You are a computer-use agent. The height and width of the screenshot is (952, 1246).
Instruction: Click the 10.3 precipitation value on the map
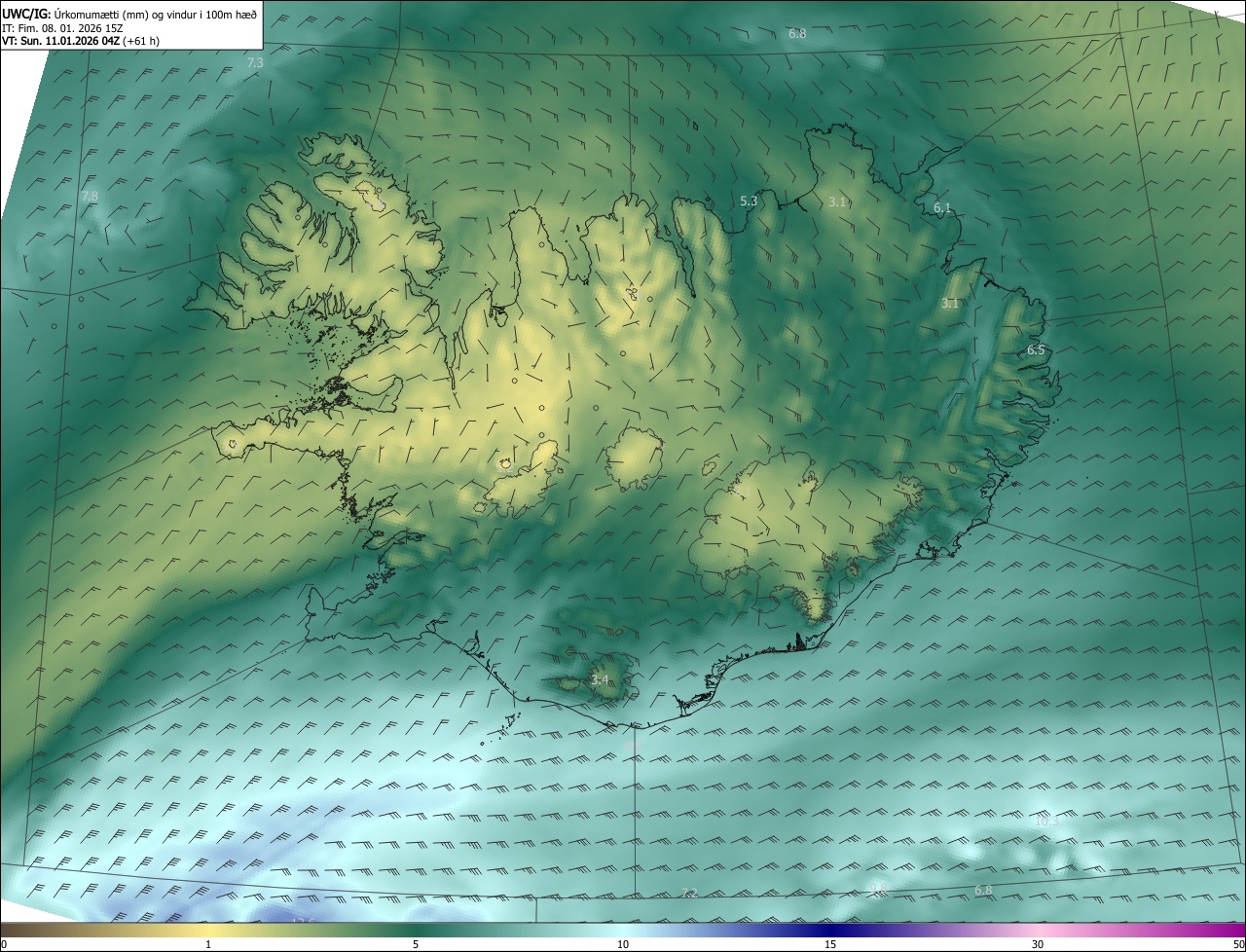1045,821
